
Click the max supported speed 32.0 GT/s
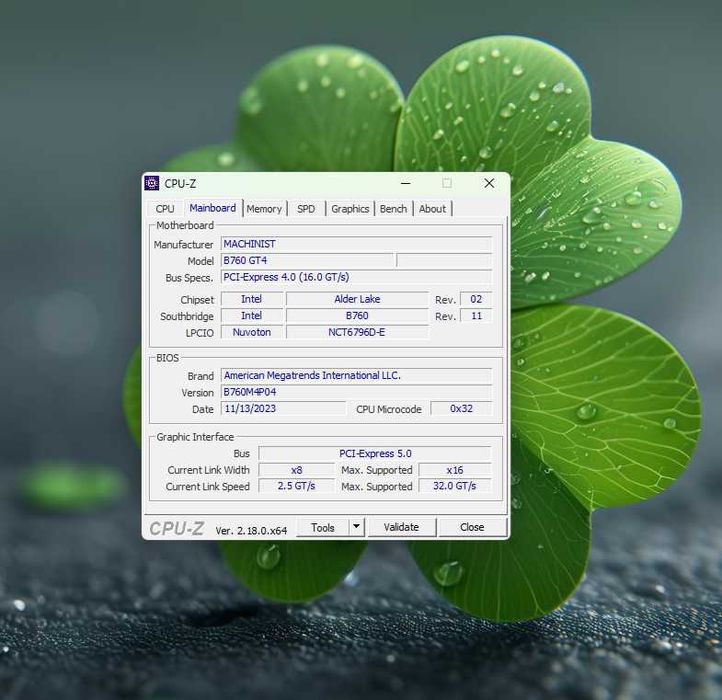click(455, 486)
